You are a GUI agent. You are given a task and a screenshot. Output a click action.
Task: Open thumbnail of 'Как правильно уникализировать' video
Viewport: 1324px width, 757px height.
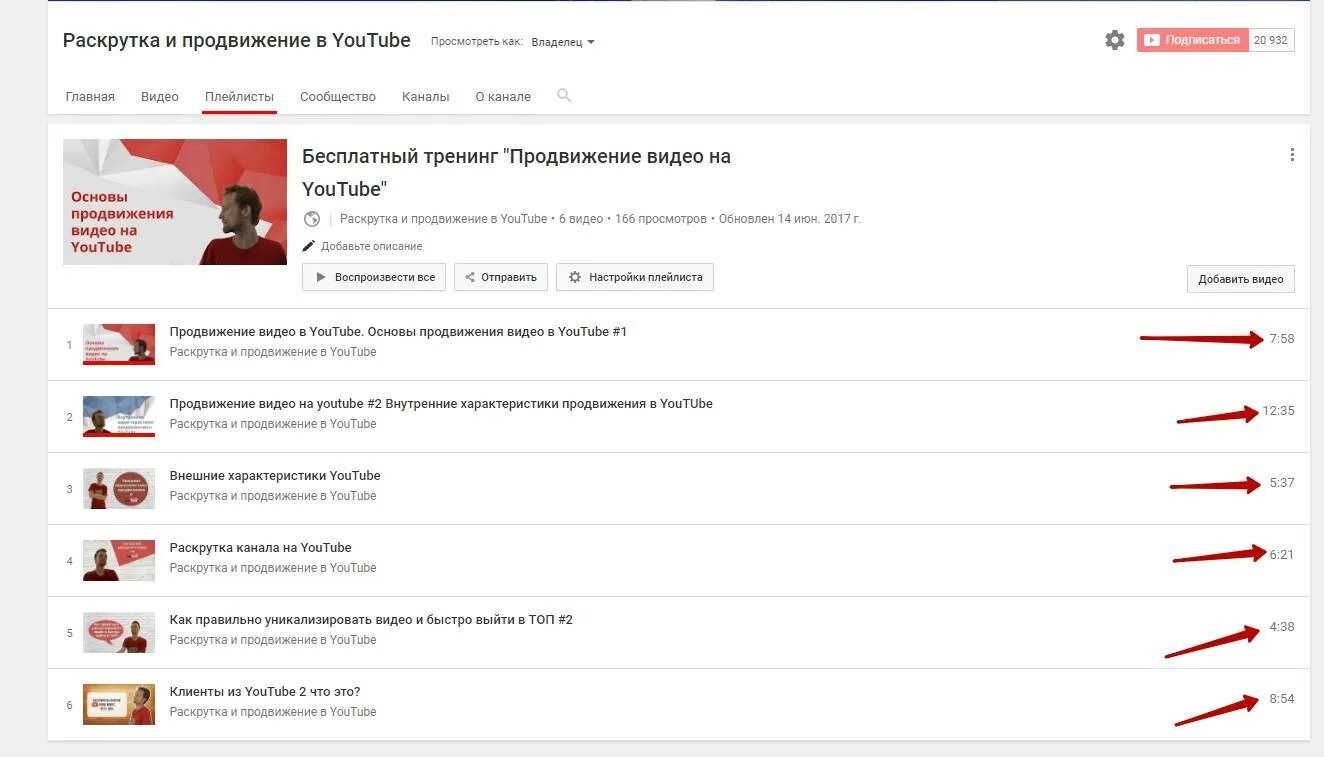[x=119, y=632]
